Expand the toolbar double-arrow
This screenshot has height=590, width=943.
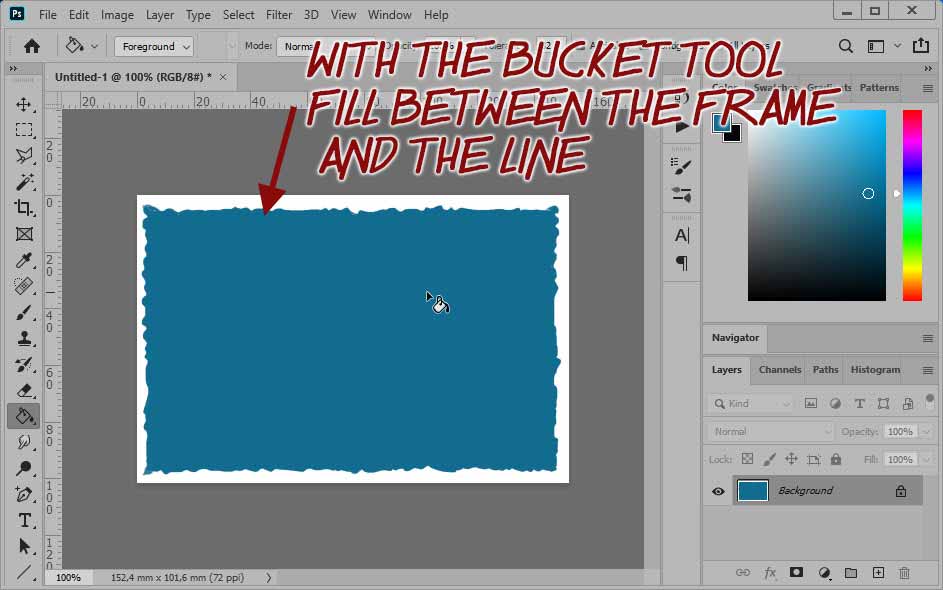pos(13,69)
